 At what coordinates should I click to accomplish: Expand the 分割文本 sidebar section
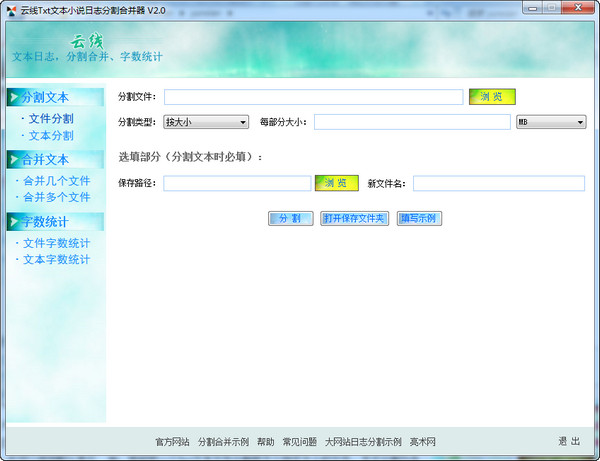[45, 98]
